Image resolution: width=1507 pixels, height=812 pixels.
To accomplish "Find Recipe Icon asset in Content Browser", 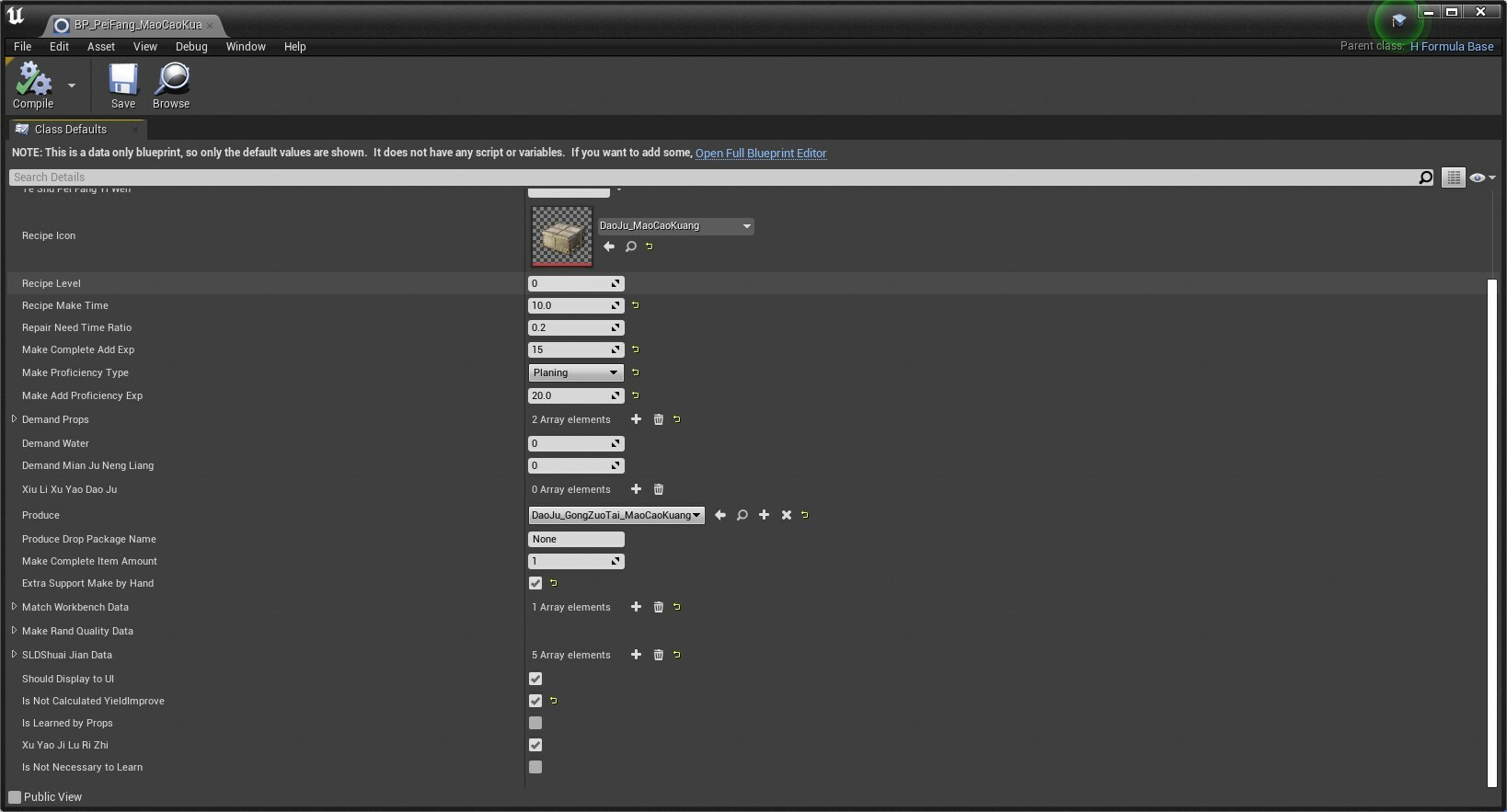I will tap(631, 246).
